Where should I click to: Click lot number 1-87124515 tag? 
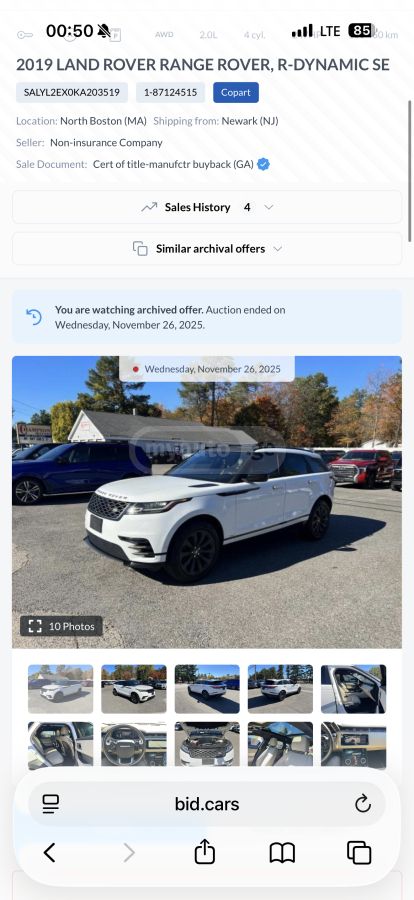(x=171, y=92)
